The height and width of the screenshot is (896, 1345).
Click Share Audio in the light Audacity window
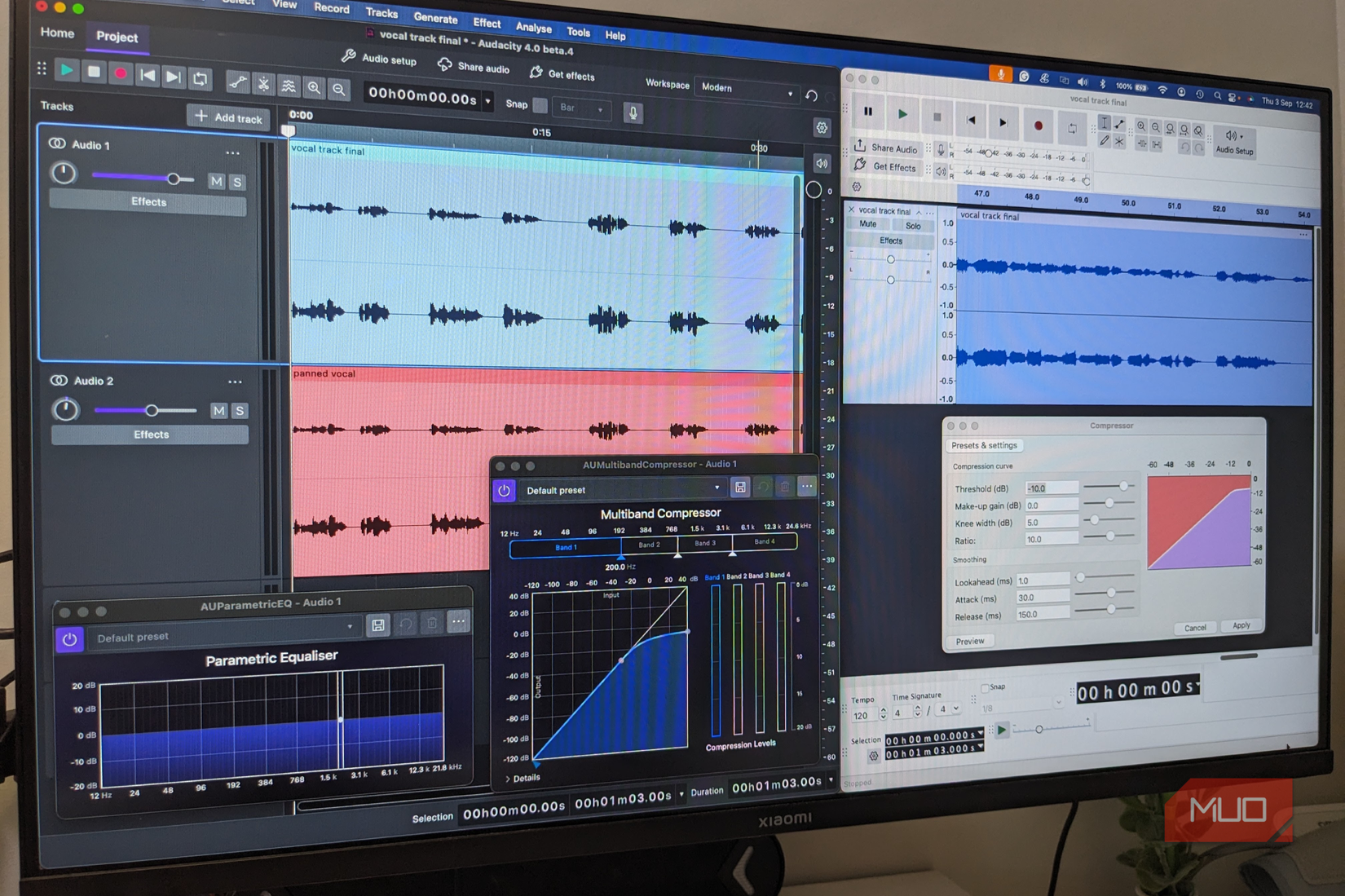885,147
